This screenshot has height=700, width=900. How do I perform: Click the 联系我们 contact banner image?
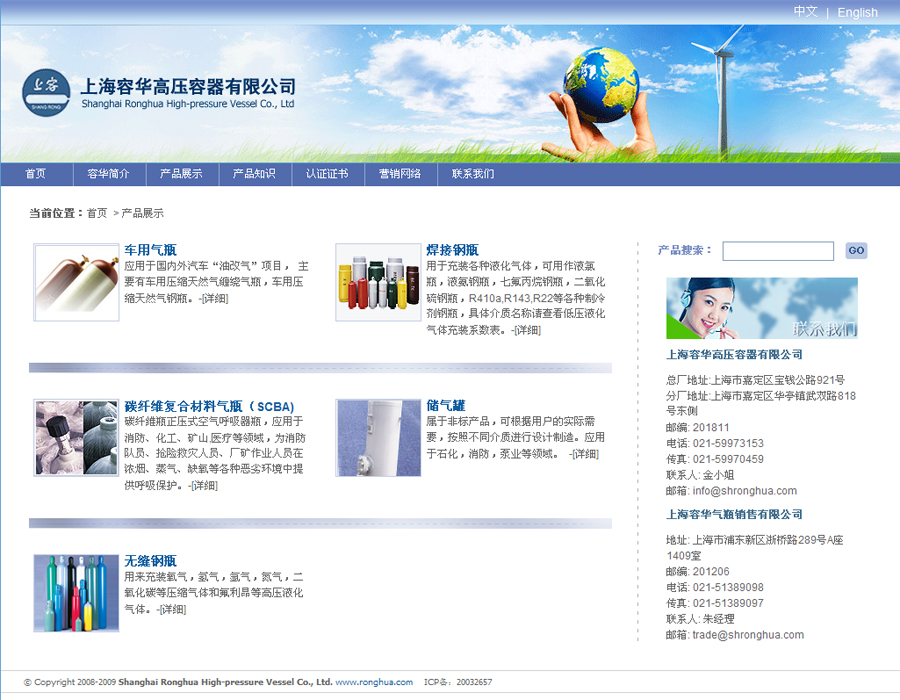(762, 308)
